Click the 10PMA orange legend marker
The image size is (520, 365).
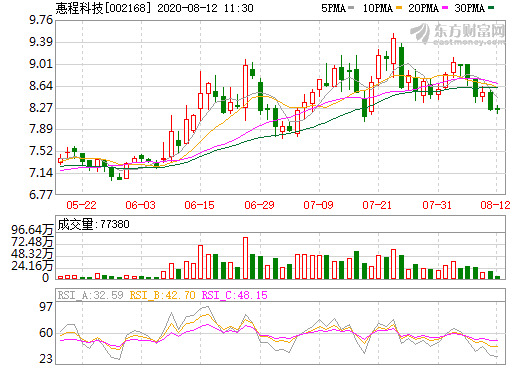399,8
